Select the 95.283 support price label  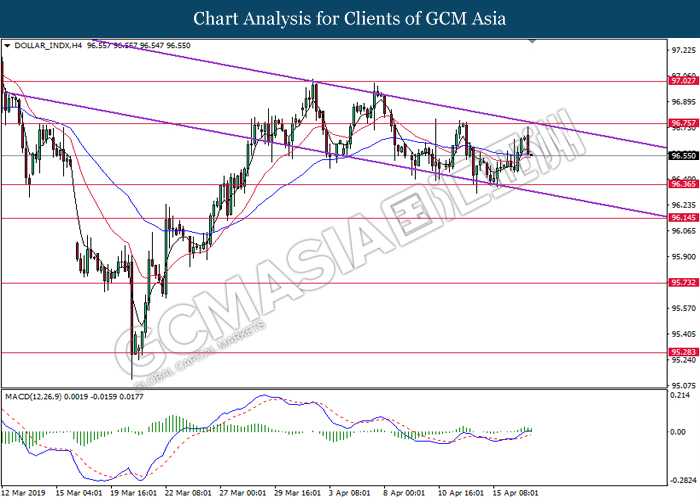click(683, 352)
